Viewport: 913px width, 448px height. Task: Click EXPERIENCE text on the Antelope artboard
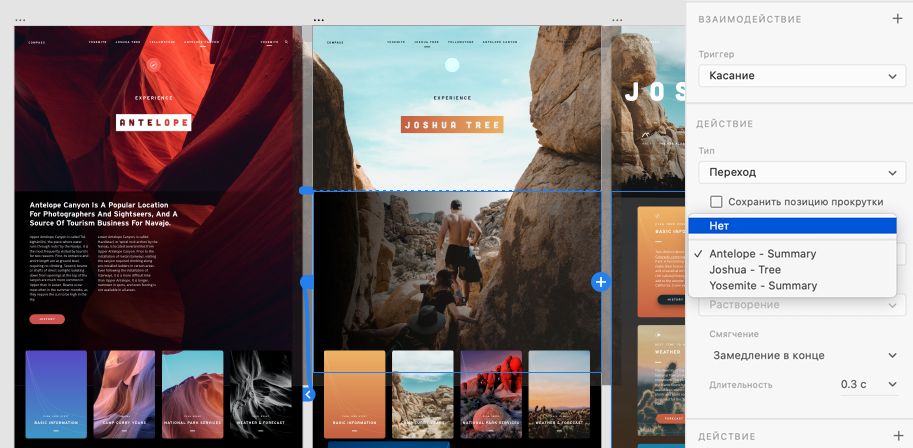click(x=154, y=98)
